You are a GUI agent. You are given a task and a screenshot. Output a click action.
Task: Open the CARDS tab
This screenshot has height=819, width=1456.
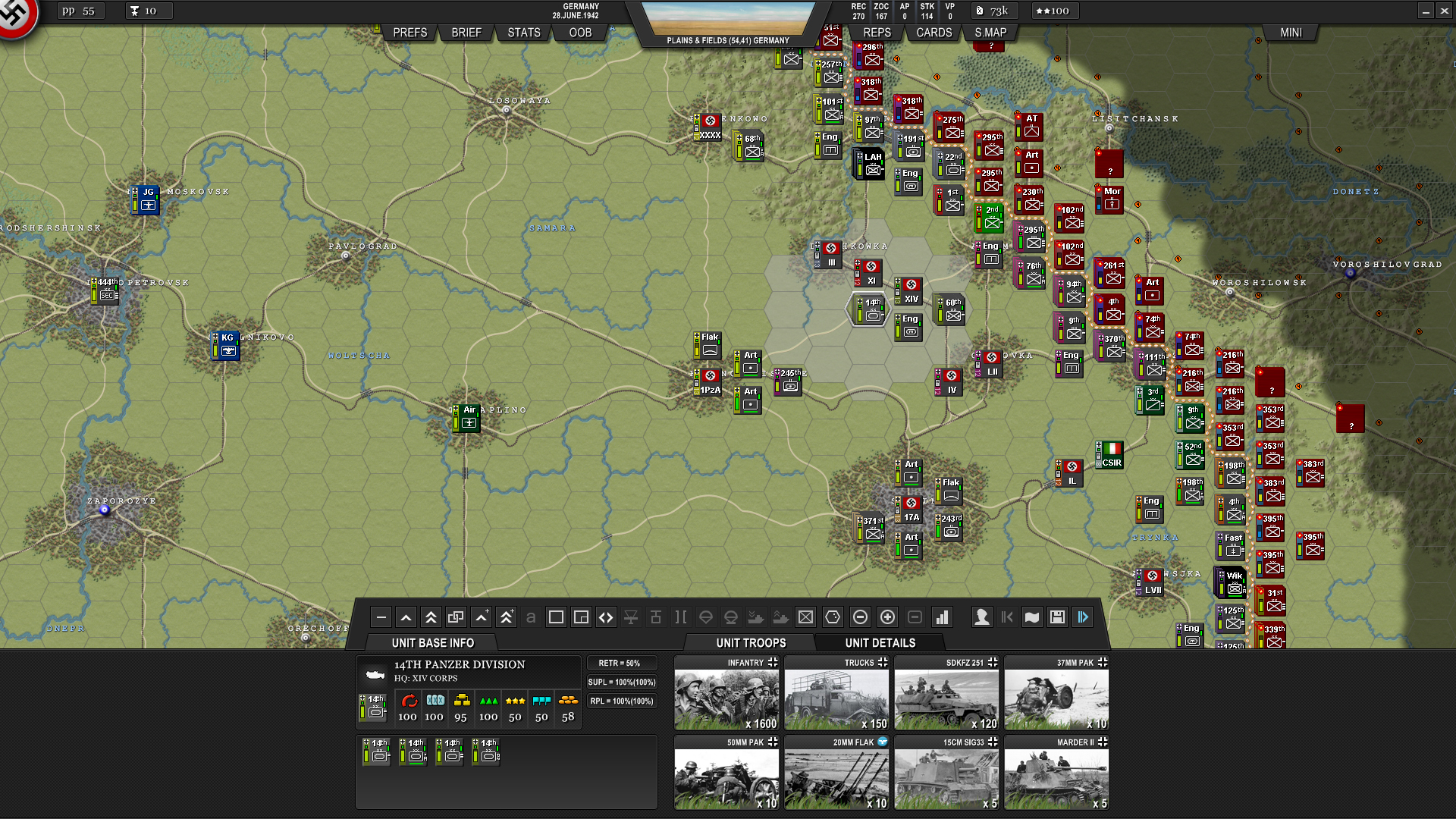934,33
